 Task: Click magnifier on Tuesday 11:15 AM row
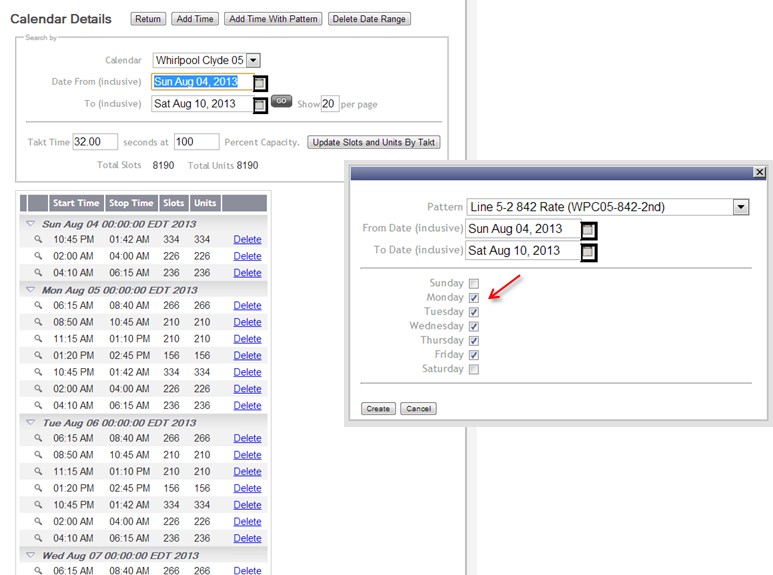coord(38,471)
